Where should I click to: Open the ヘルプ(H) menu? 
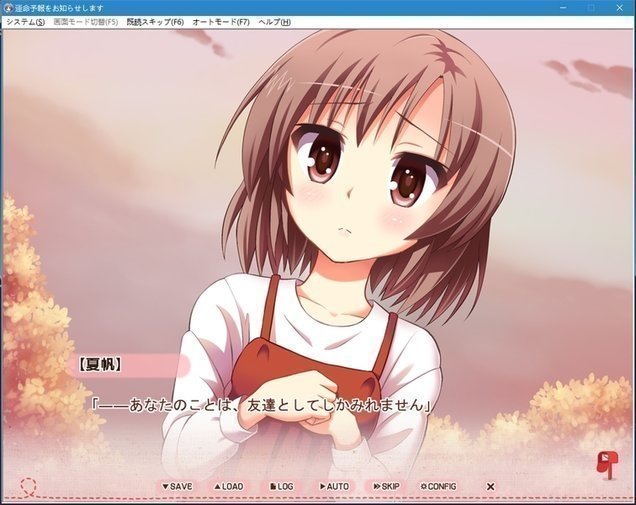[x=275, y=22]
